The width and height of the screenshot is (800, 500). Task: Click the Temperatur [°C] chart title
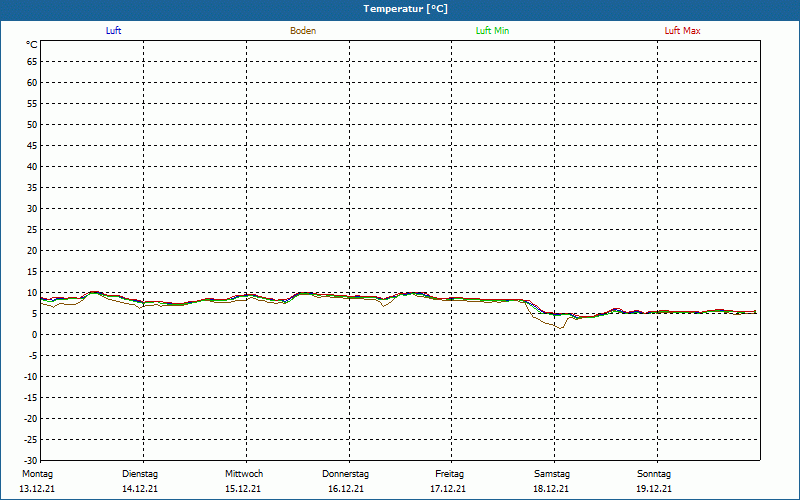[406, 9]
